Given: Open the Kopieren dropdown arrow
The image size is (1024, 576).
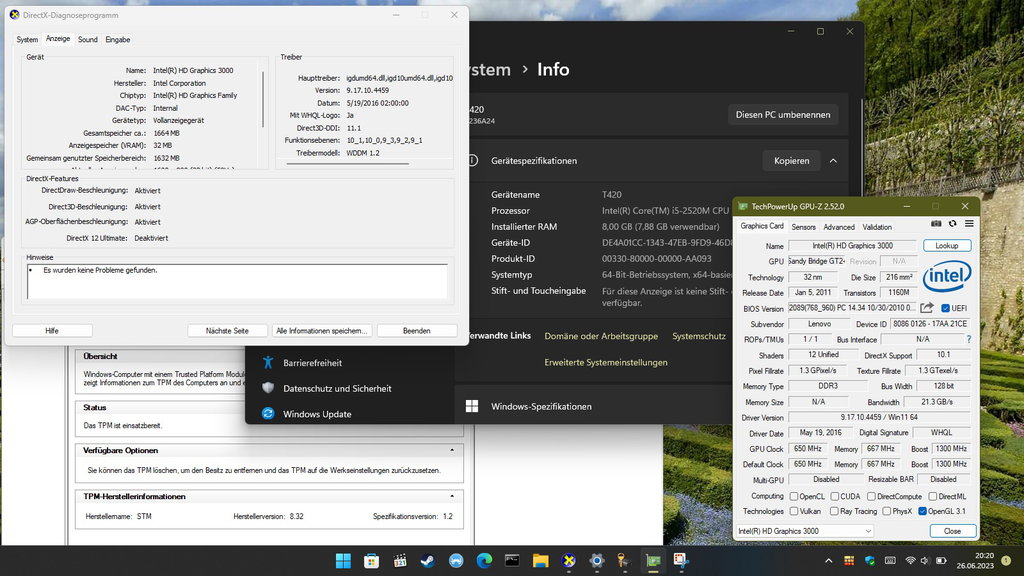Looking at the screenshot, I should (x=831, y=160).
